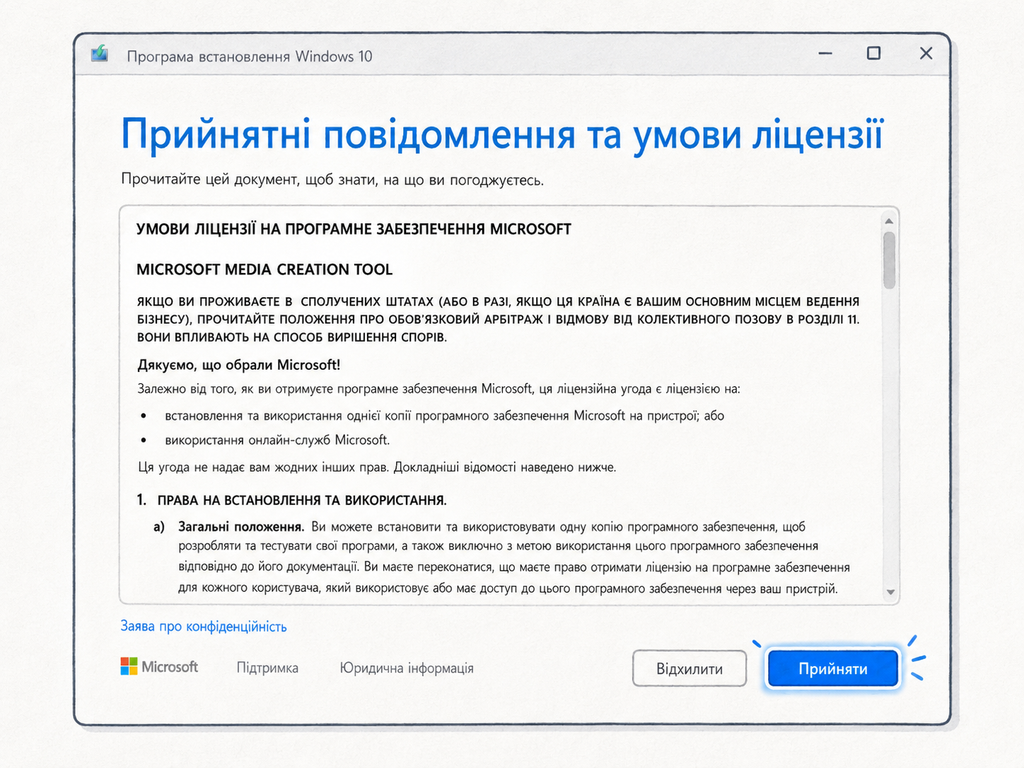Open the Заява про конфіденційність link
Image resolution: width=1024 pixels, height=768 pixels.
coord(203,626)
